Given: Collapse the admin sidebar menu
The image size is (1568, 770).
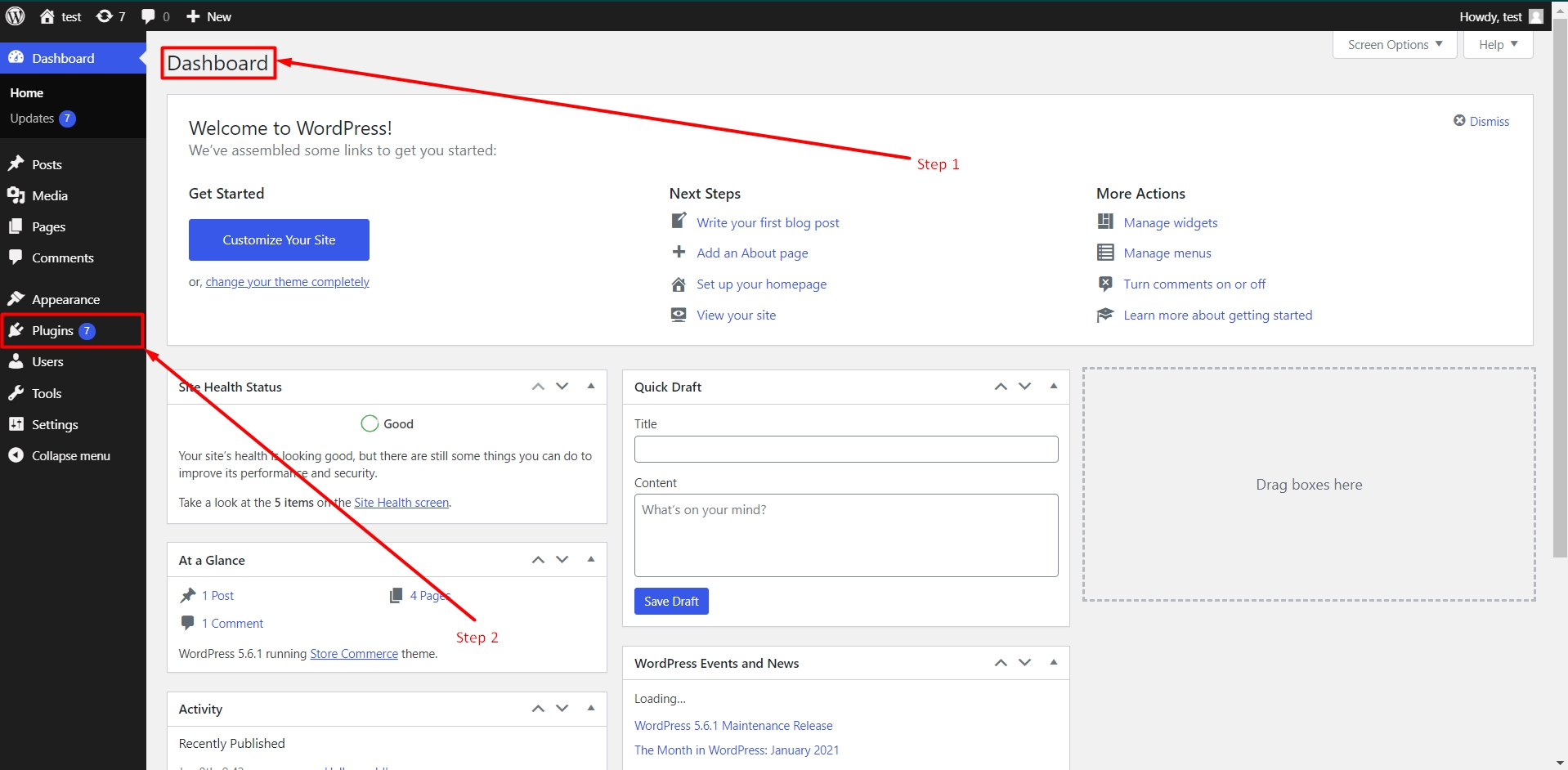Looking at the screenshot, I should coord(73,455).
